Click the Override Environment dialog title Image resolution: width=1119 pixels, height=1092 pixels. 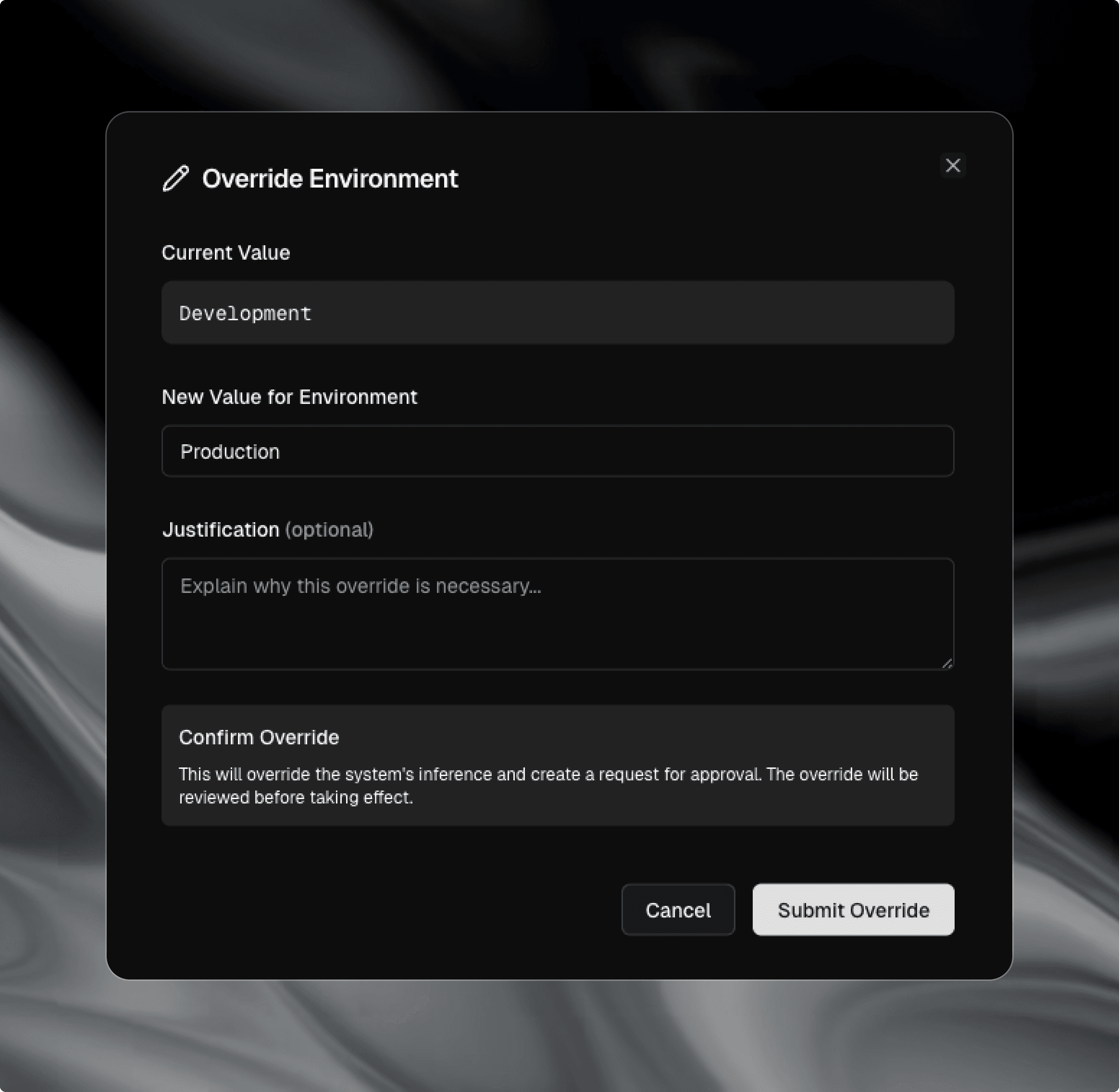330,178
